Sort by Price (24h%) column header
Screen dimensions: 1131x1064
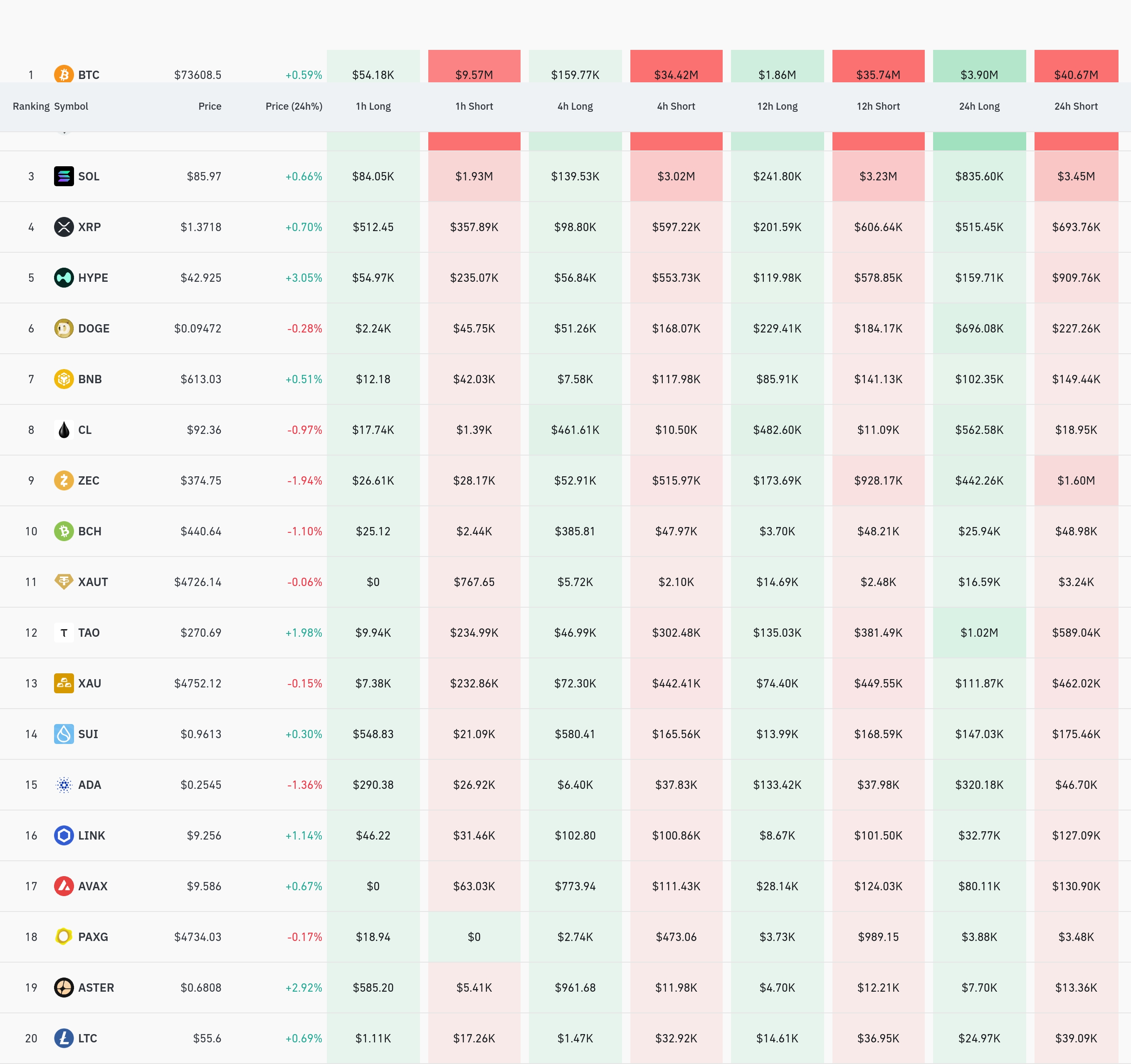click(294, 106)
